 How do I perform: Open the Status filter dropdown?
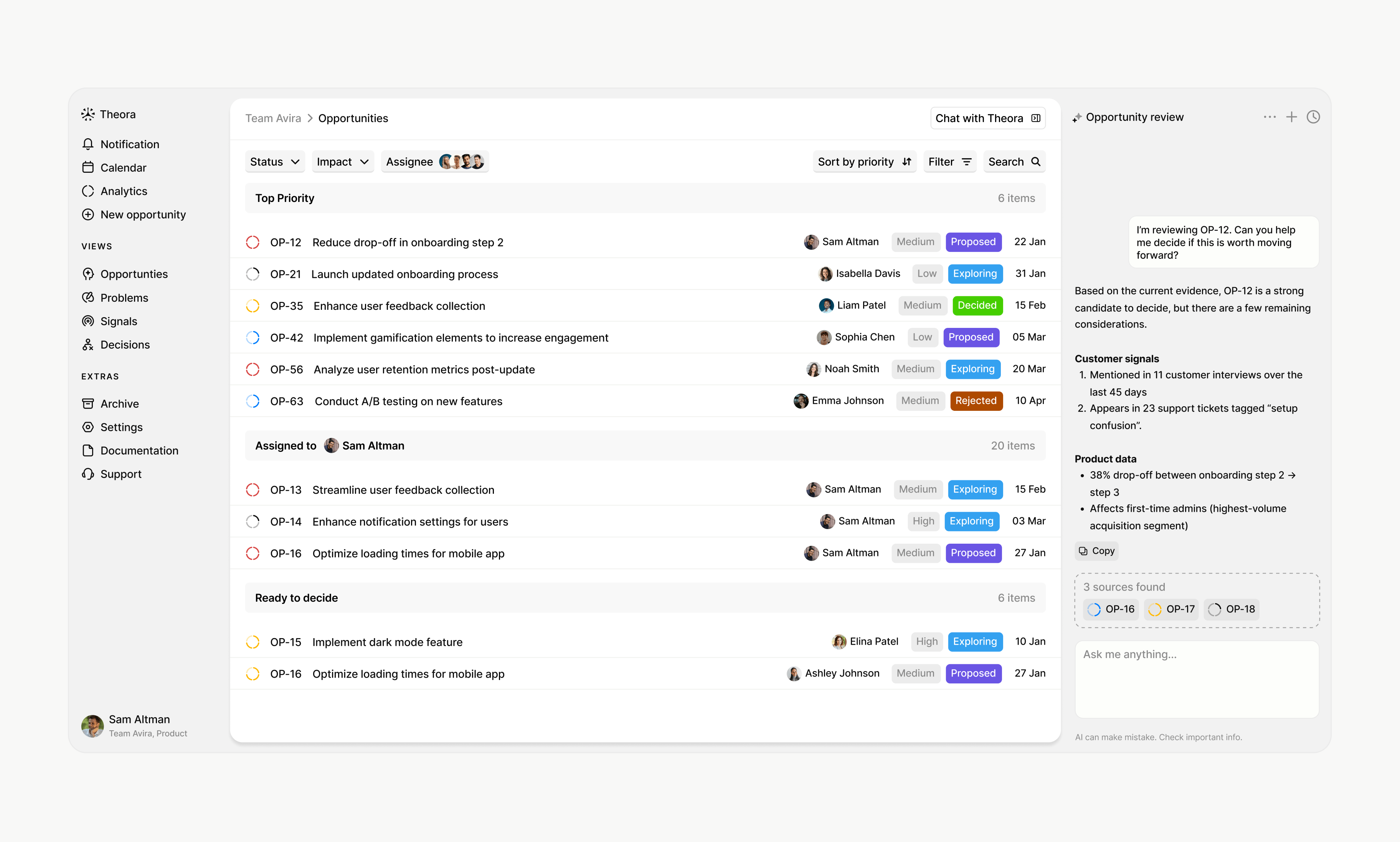click(x=274, y=162)
